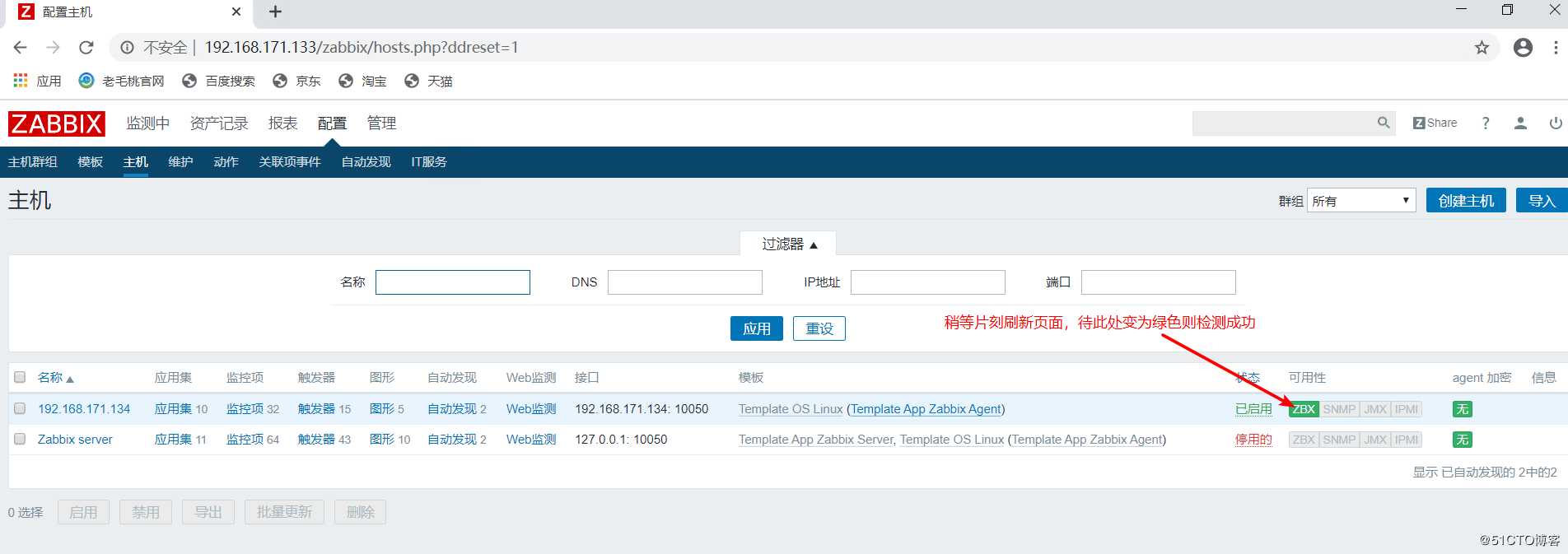
Task: Focus the 端口 filter input field
Action: [1159, 282]
